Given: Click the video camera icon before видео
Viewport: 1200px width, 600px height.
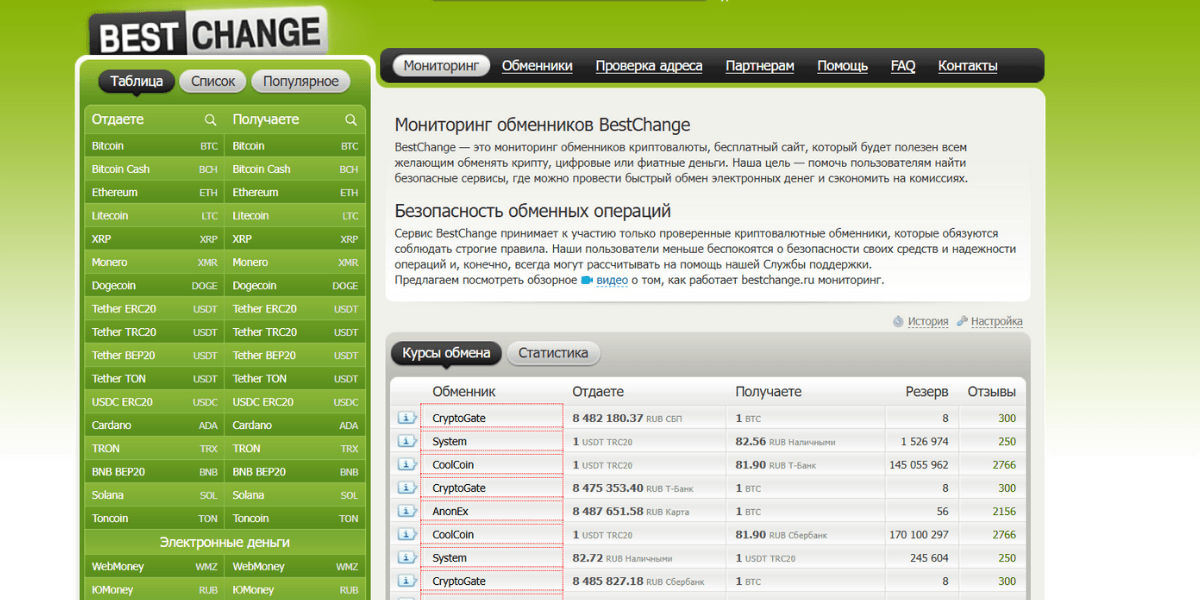Looking at the screenshot, I should [x=587, y=281].
